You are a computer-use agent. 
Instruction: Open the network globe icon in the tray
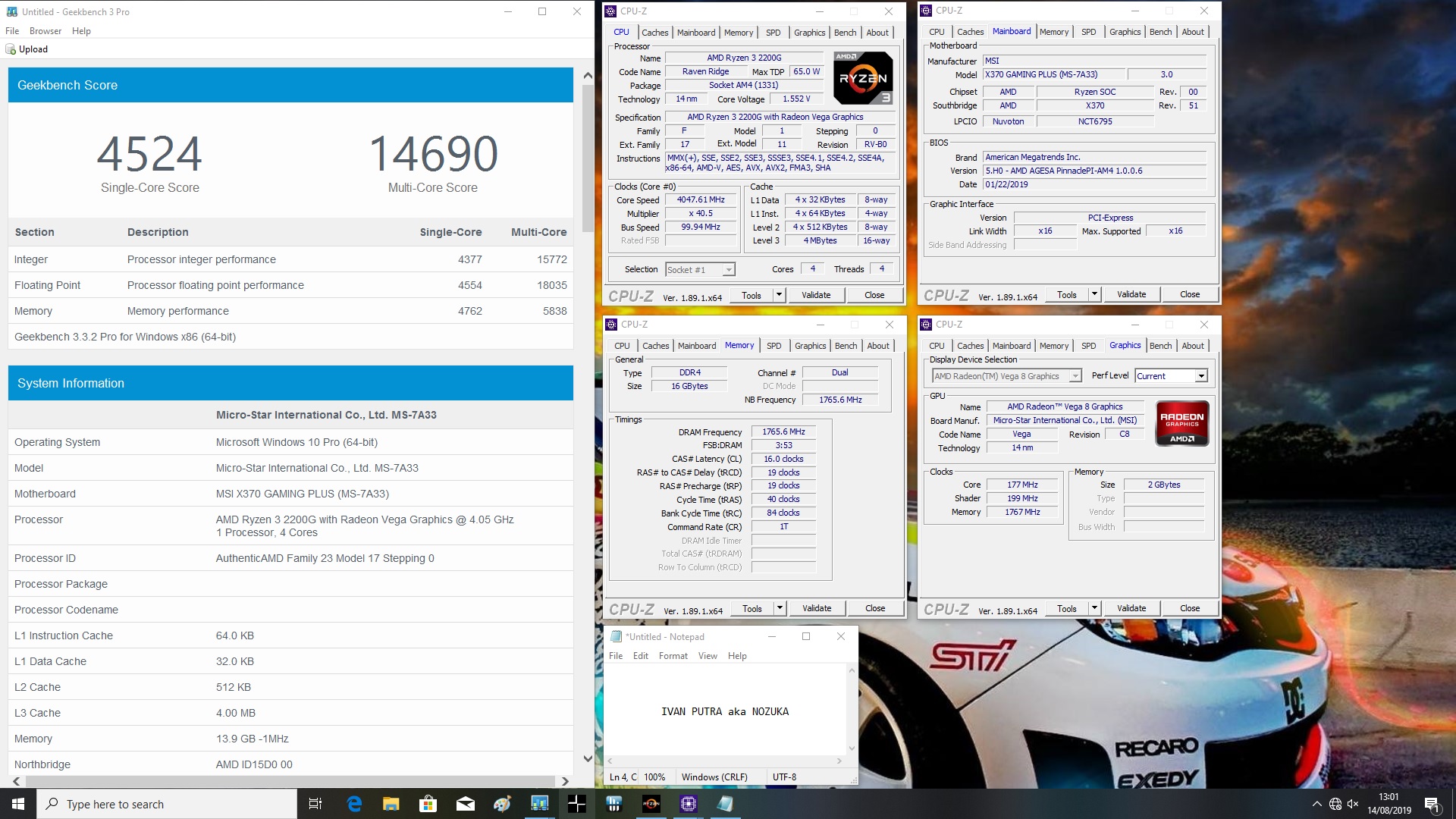pos(1335,804)
